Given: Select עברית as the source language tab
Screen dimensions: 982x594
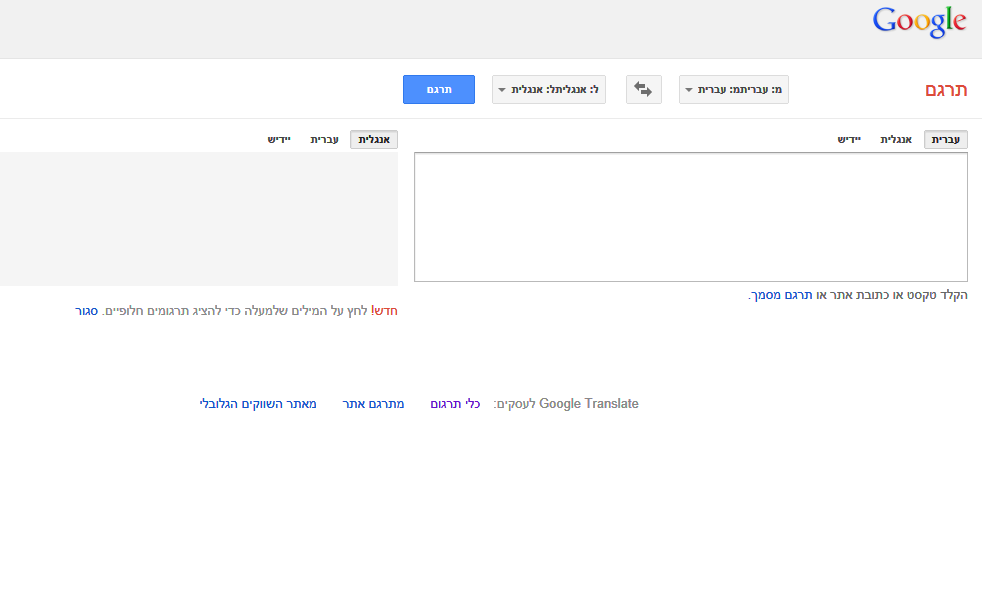Looking at the screenshot, I should coord(945,140).
